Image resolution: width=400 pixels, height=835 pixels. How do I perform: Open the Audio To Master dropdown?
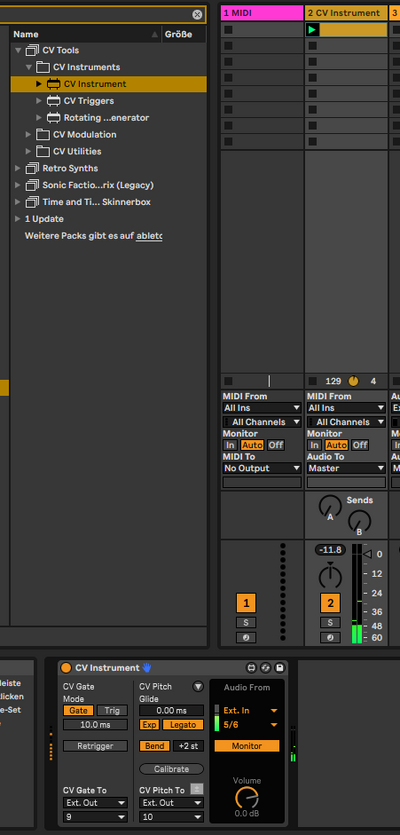346,468
